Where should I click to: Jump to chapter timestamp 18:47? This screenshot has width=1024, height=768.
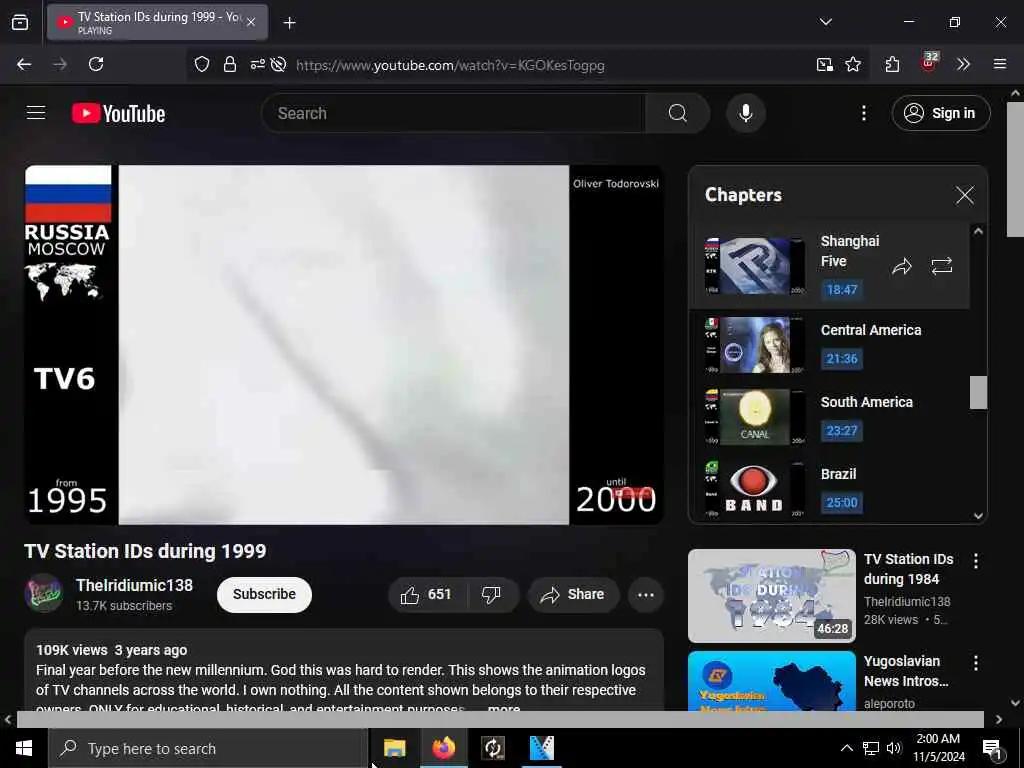841,289
